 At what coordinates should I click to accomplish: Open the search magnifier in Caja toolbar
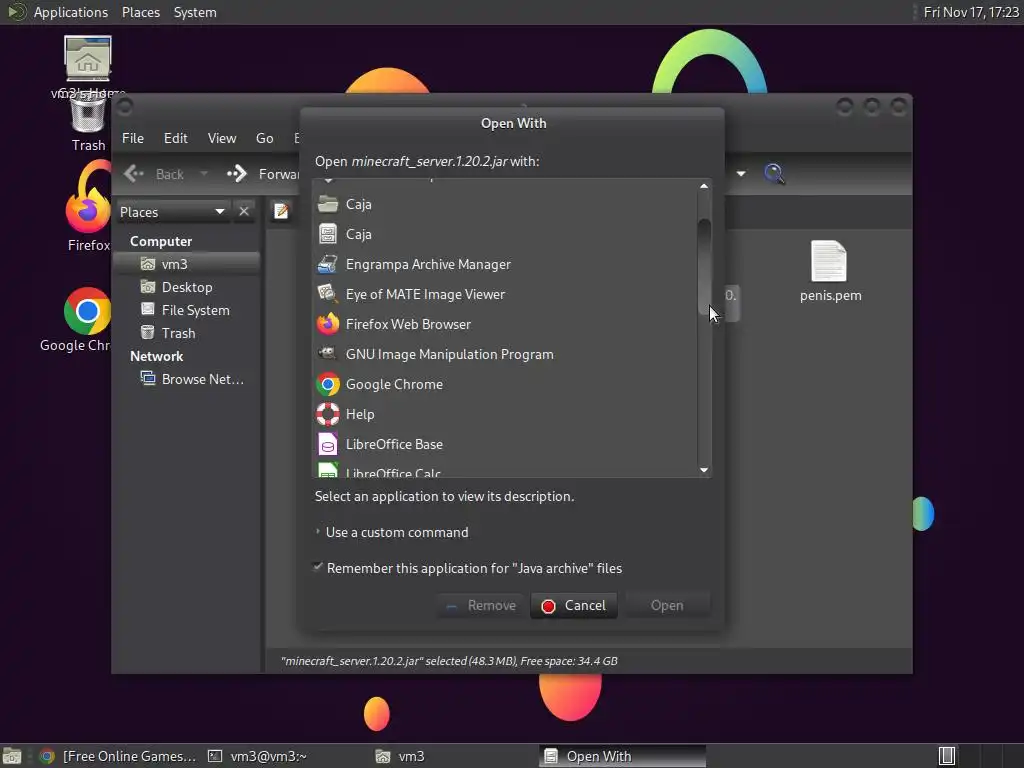pyautogui.click(x=774, y=174)
